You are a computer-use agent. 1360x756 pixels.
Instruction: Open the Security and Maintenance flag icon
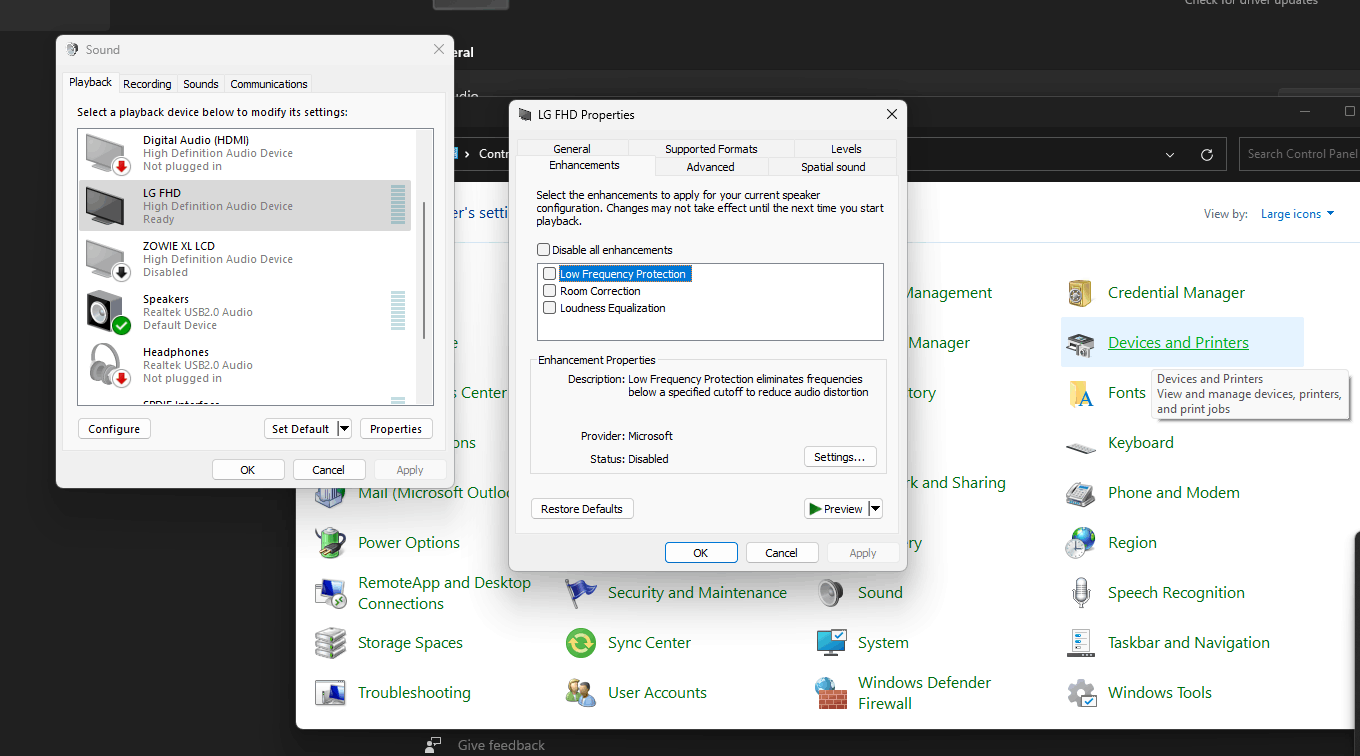point(580,593)
